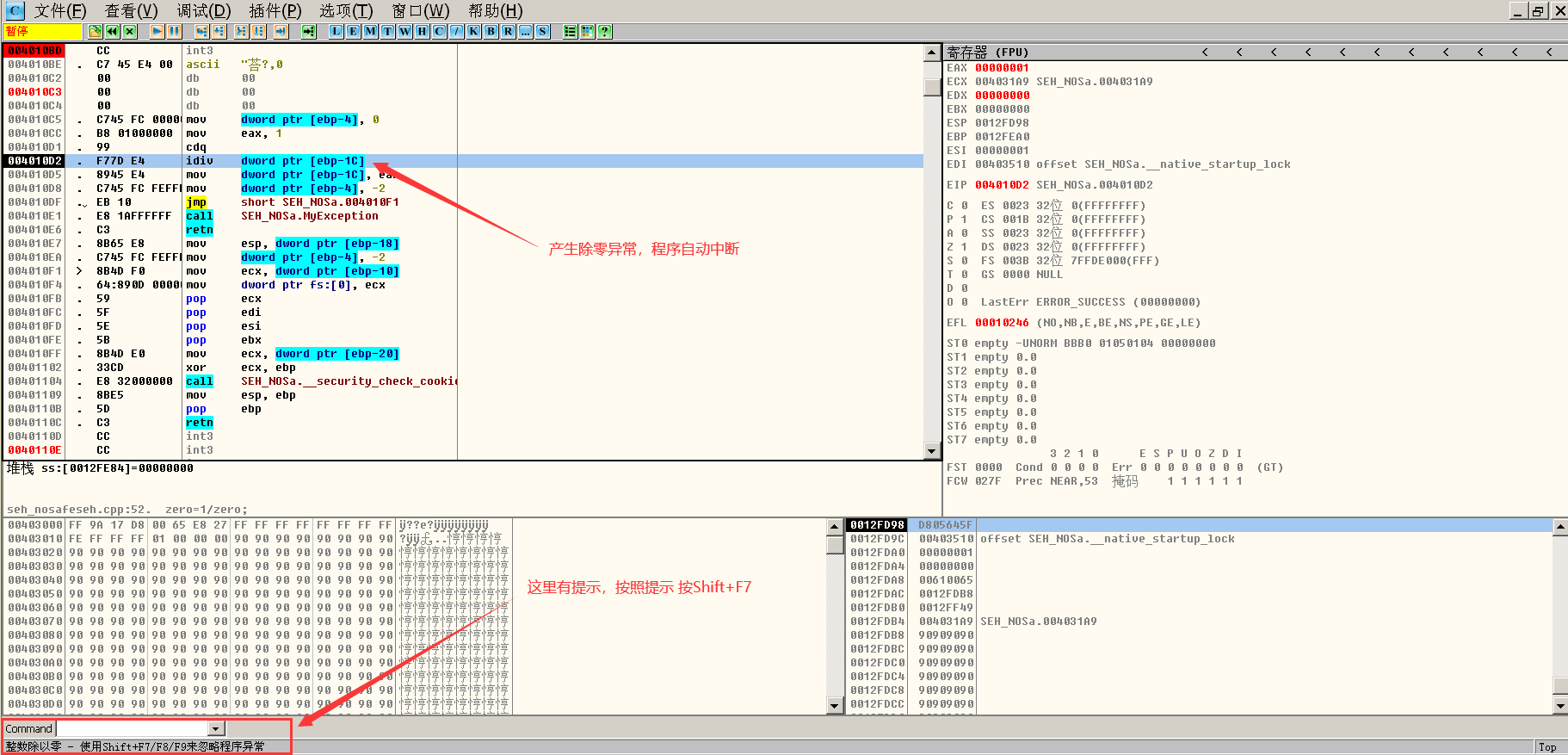Expand the Command box dropdown arrow
Viewport: 1568px width, 755px height.
(x=216, y=729)
